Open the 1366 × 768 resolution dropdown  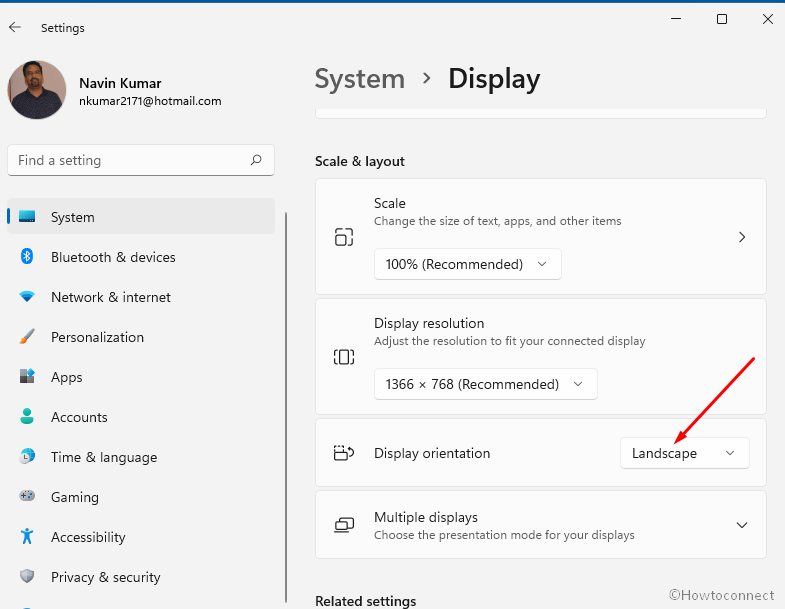pos(486,384)
